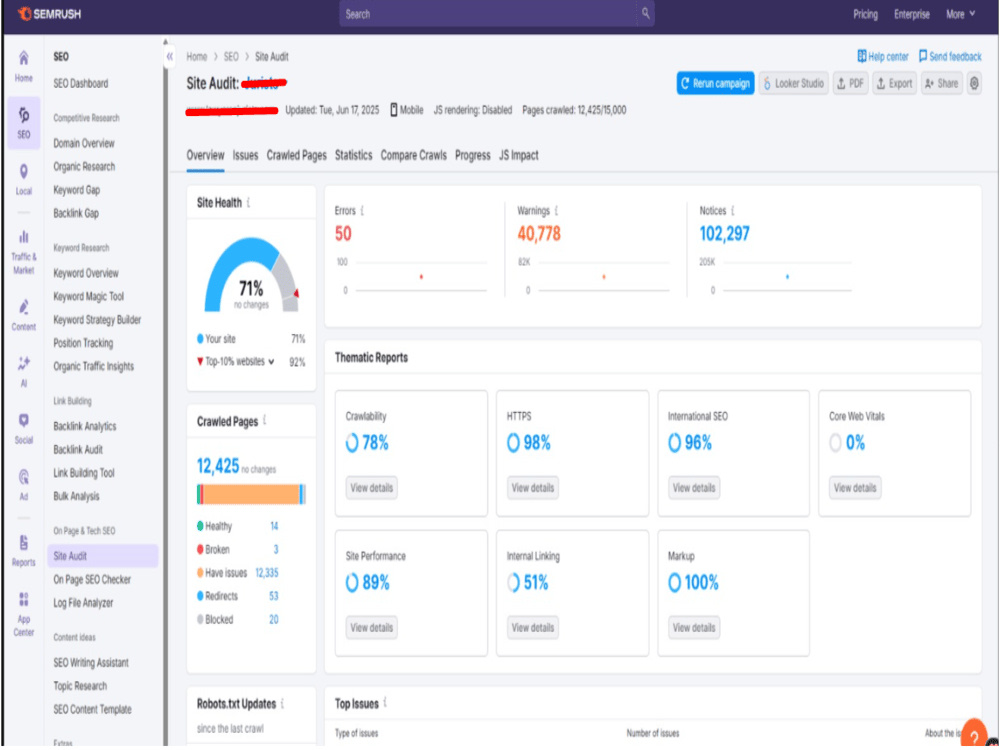
Task: Click the Export button
Action: [894, 83]
